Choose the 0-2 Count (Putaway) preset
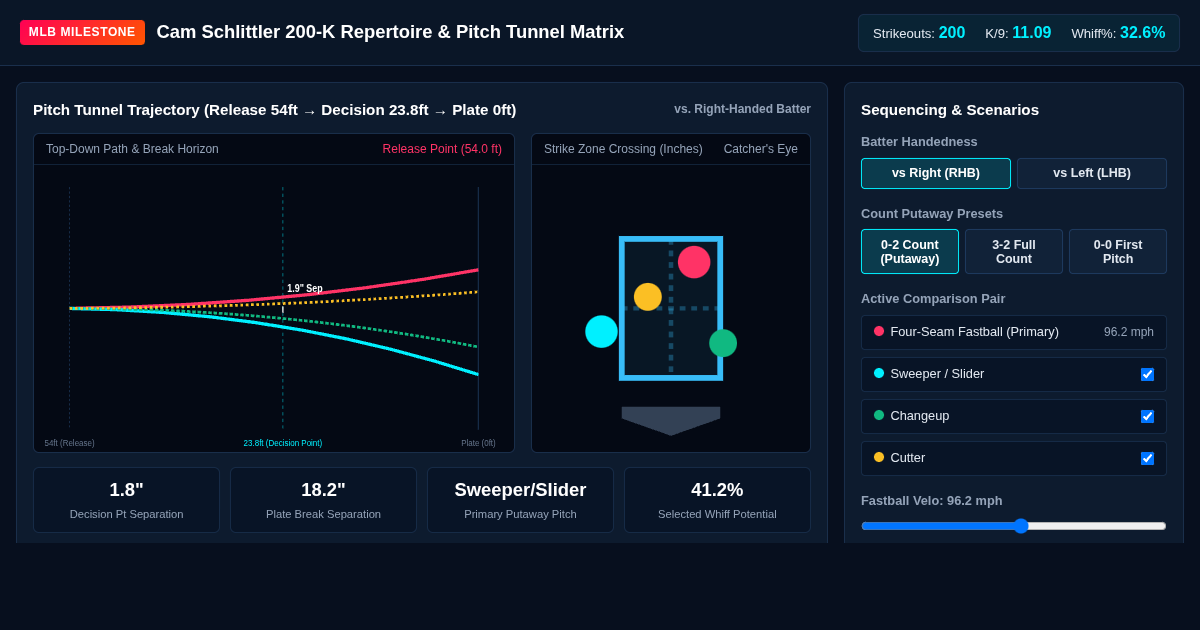The width and height of the screenshot is (1200, 630). click(910, 252)
